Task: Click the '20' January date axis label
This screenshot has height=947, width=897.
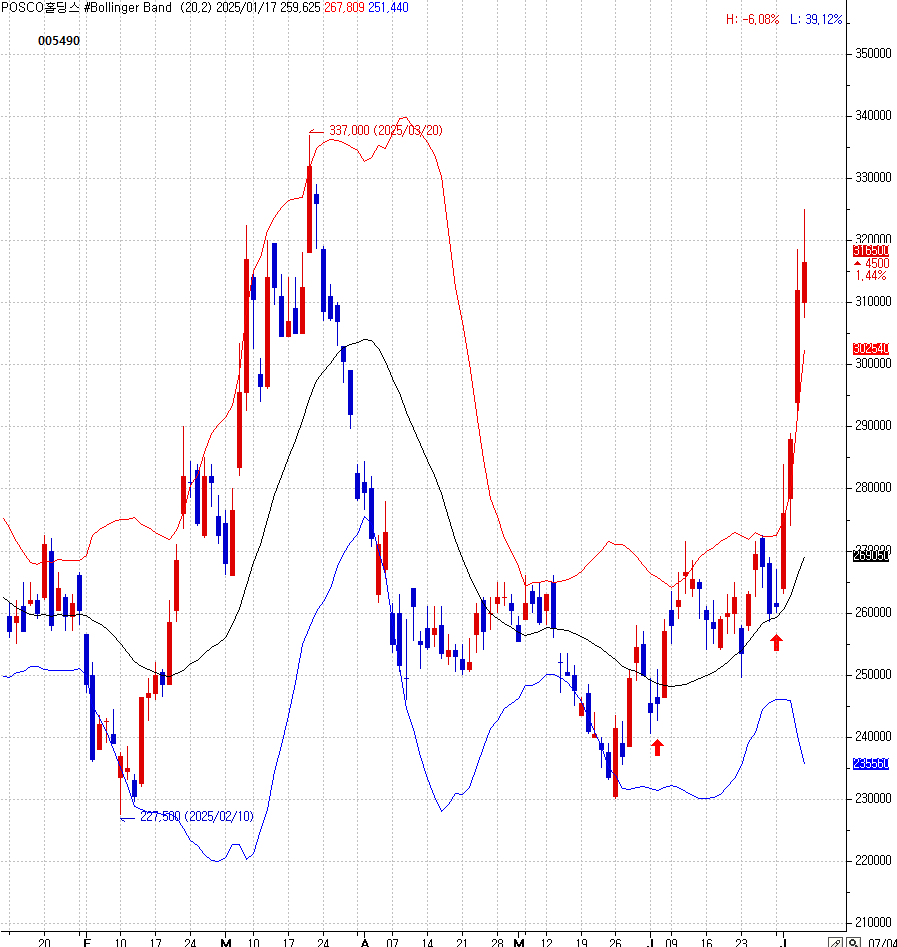Action: [x=44, y=942]
